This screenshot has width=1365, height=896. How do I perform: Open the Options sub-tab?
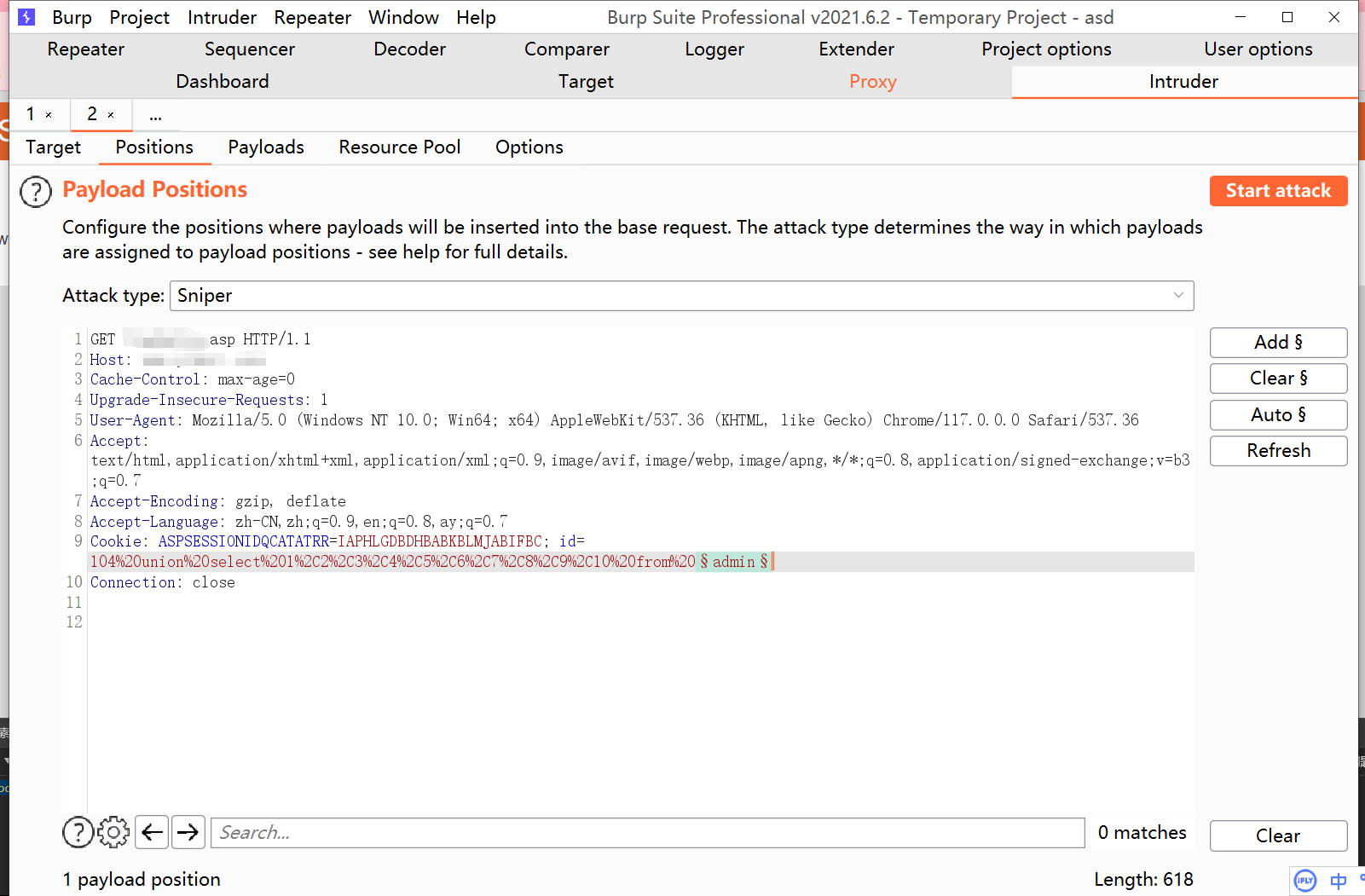point(529,147)
